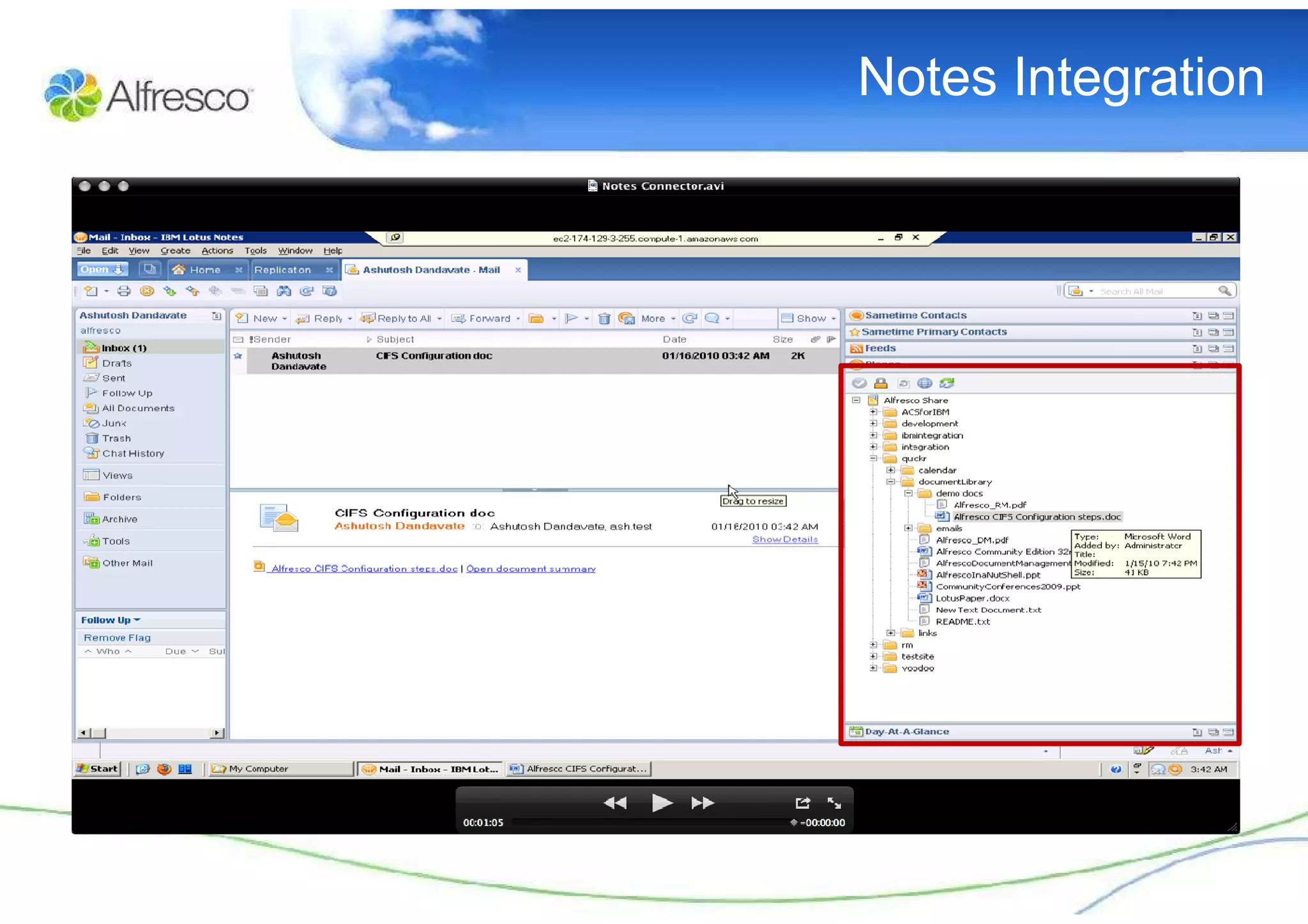Viewport: 1308px width, 924px height.
Task: Open the New dropdown arrow
Action: coord(285,319)
